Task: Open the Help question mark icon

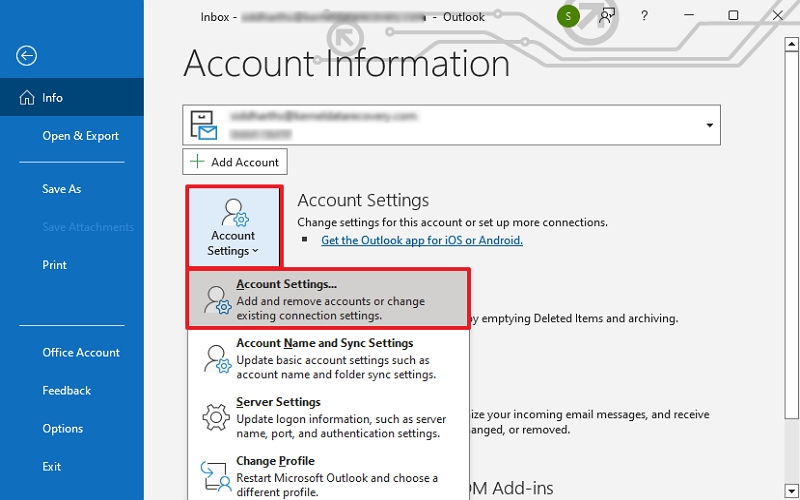Action: pyautogui.click(x=645, y=16)
